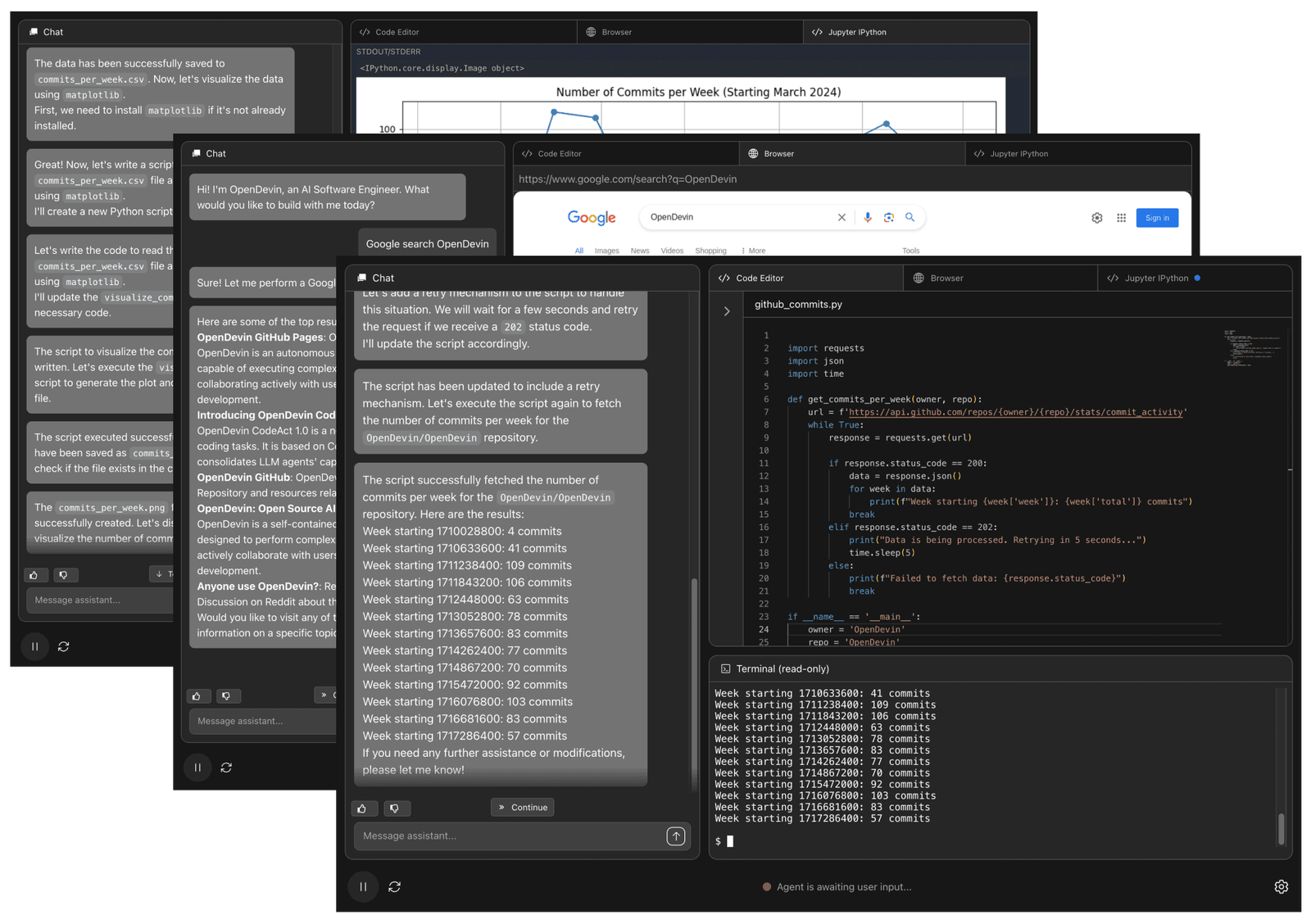Open Google search settings gear
This screenshot has height=924, width=1311.
(x=1097, y=217)
